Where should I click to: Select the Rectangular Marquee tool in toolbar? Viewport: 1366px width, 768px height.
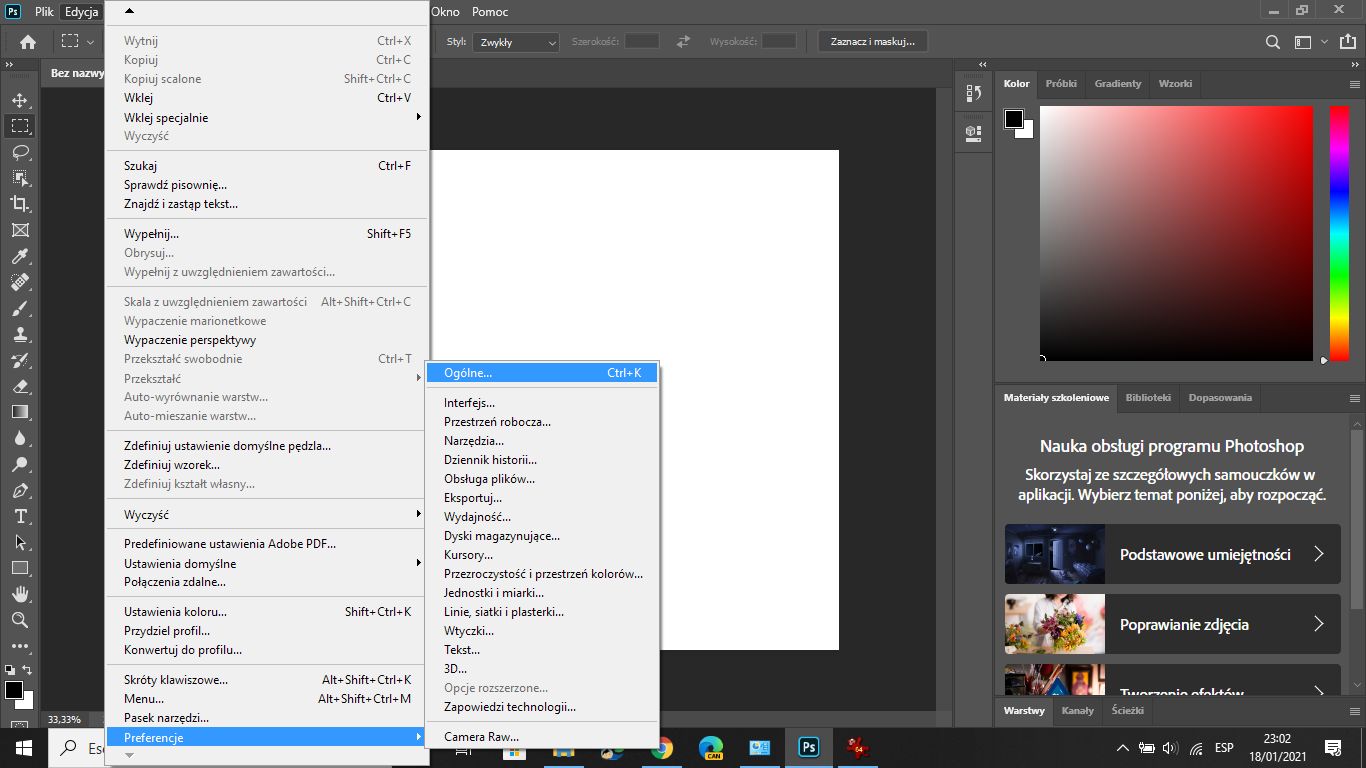coord(19,126)
